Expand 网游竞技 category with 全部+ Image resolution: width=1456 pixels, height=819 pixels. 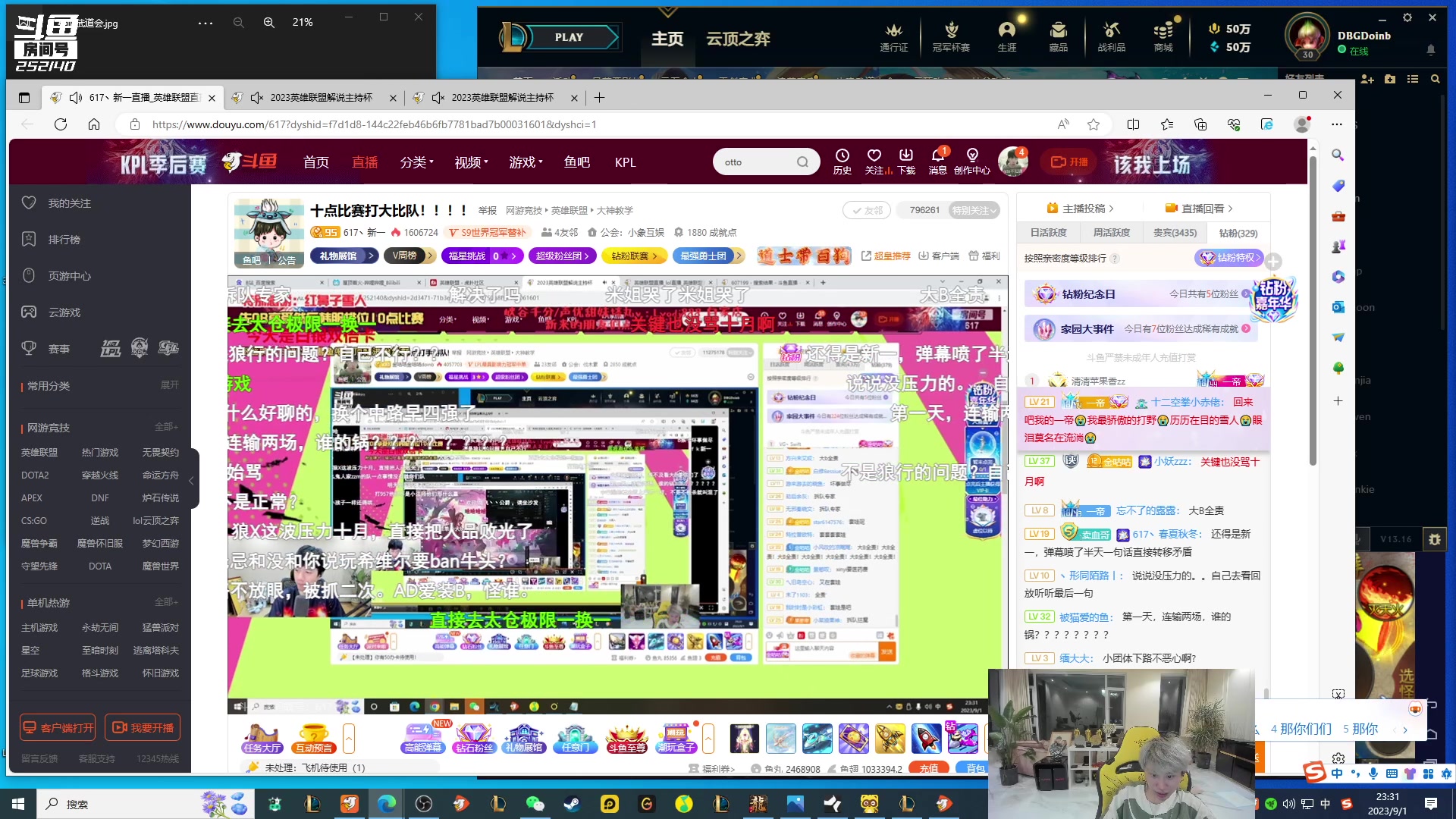166,427
